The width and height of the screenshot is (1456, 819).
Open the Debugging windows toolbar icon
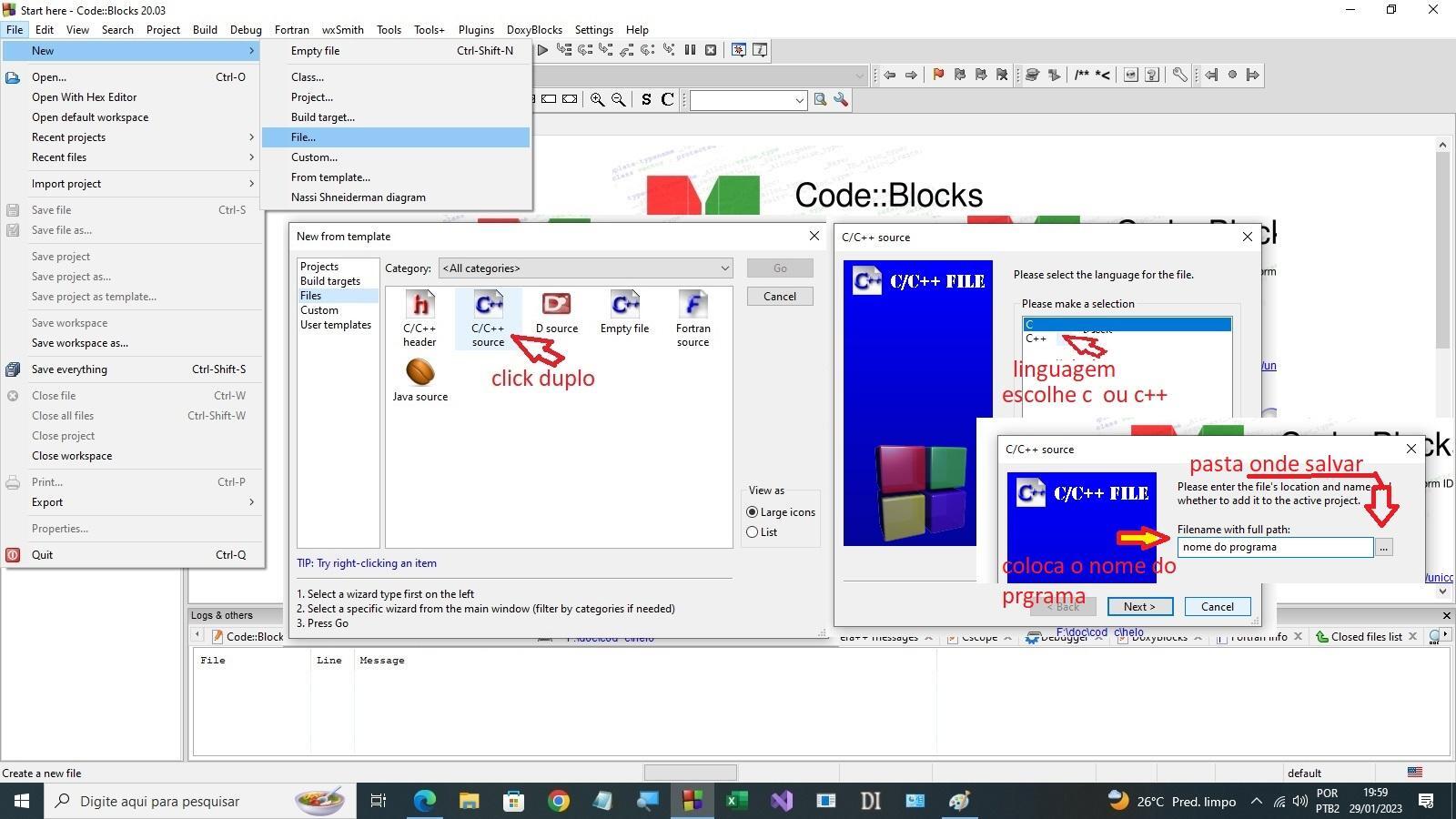click(x=738, y=50)
